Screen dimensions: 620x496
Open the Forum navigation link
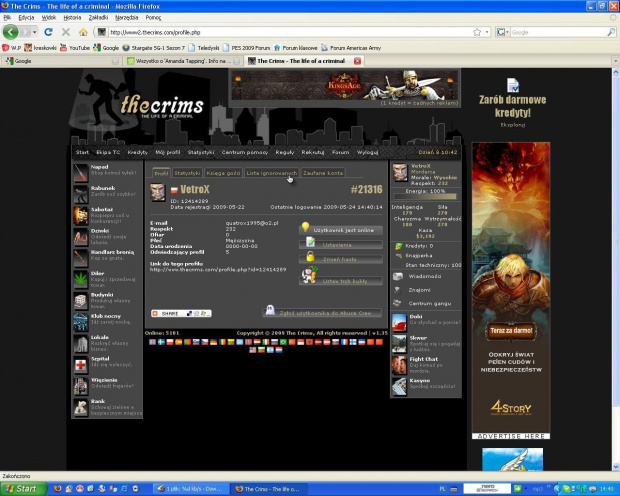coord(340,152)
